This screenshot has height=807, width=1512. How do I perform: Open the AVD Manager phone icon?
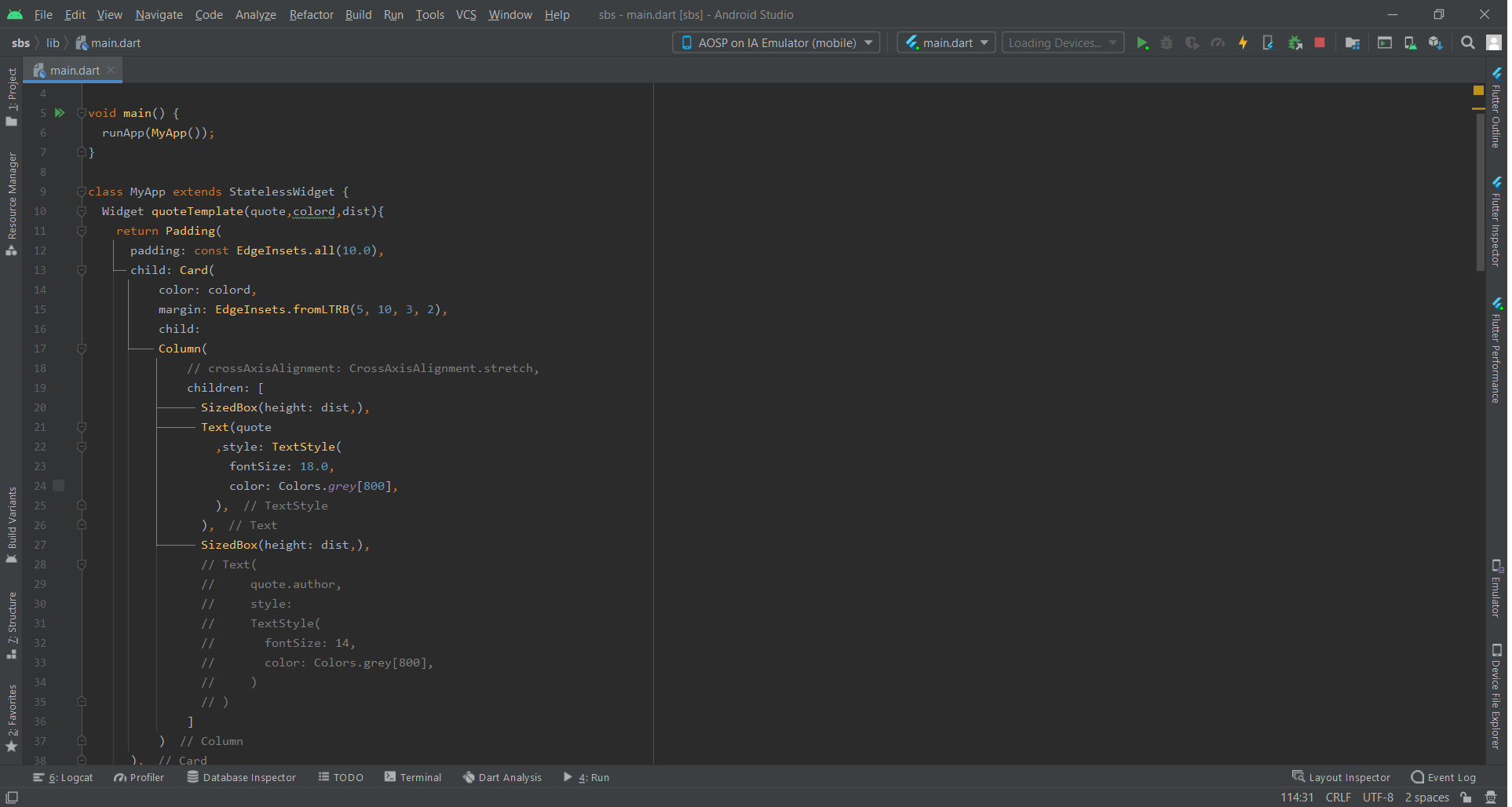[1410, 43]
